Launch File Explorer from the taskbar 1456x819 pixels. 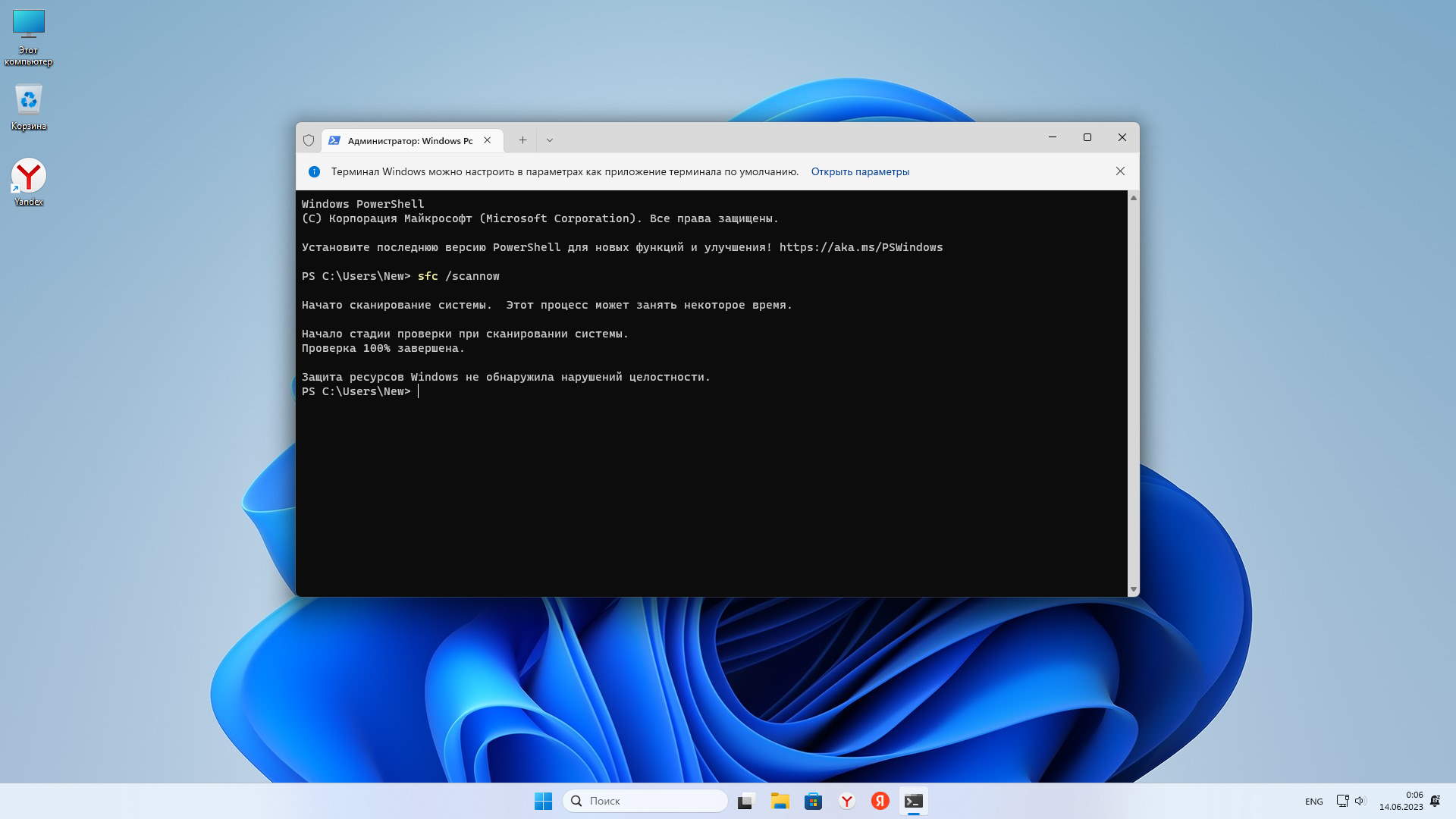coord(780,801)
